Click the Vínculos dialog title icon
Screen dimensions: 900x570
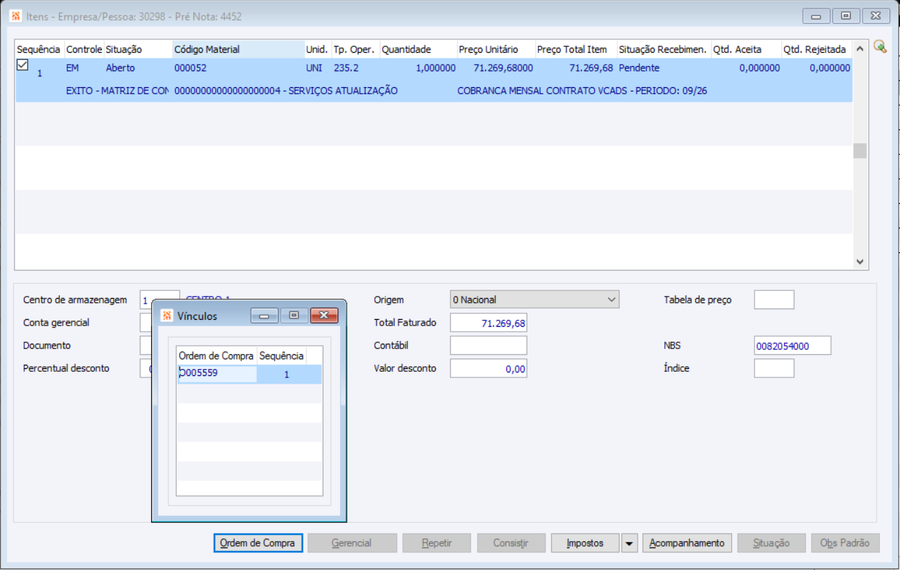167,316
